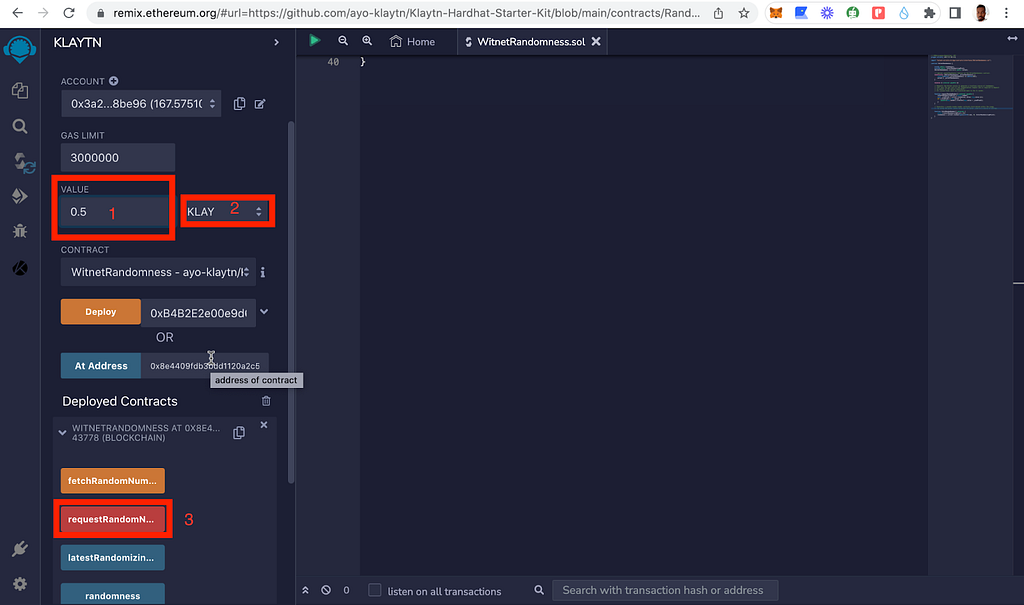This screenshot has width=1024, height=605.
Task: Open the Search sidebar icon
Action: coord(20,126)
